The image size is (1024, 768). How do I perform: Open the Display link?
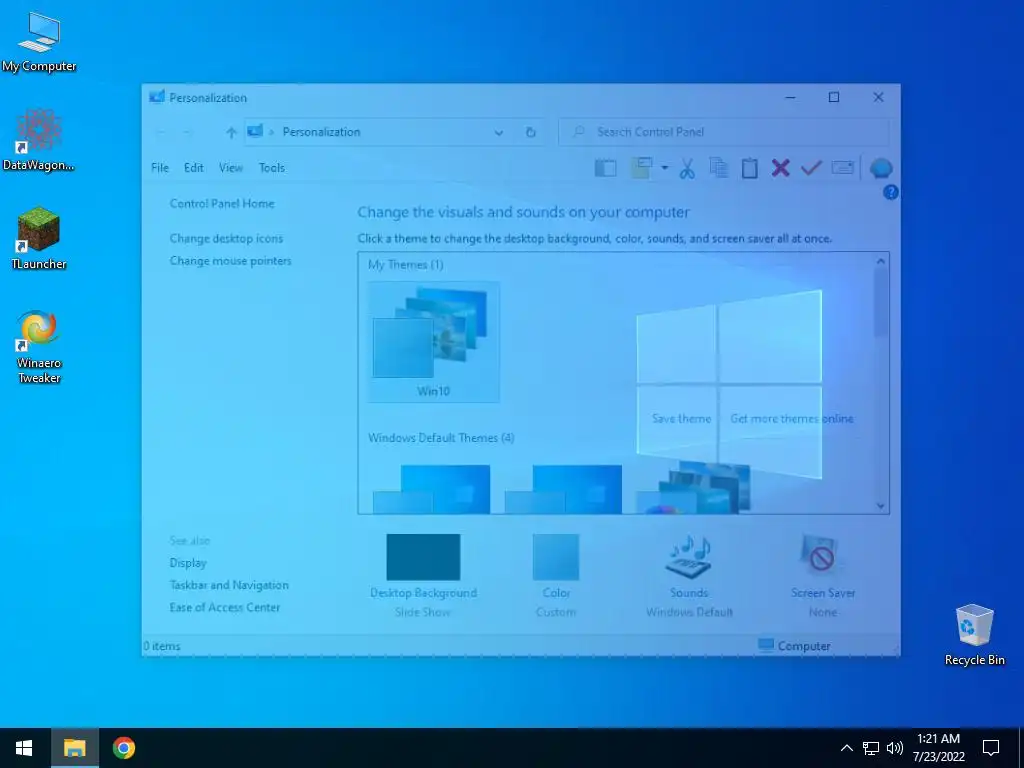[188, 563]
